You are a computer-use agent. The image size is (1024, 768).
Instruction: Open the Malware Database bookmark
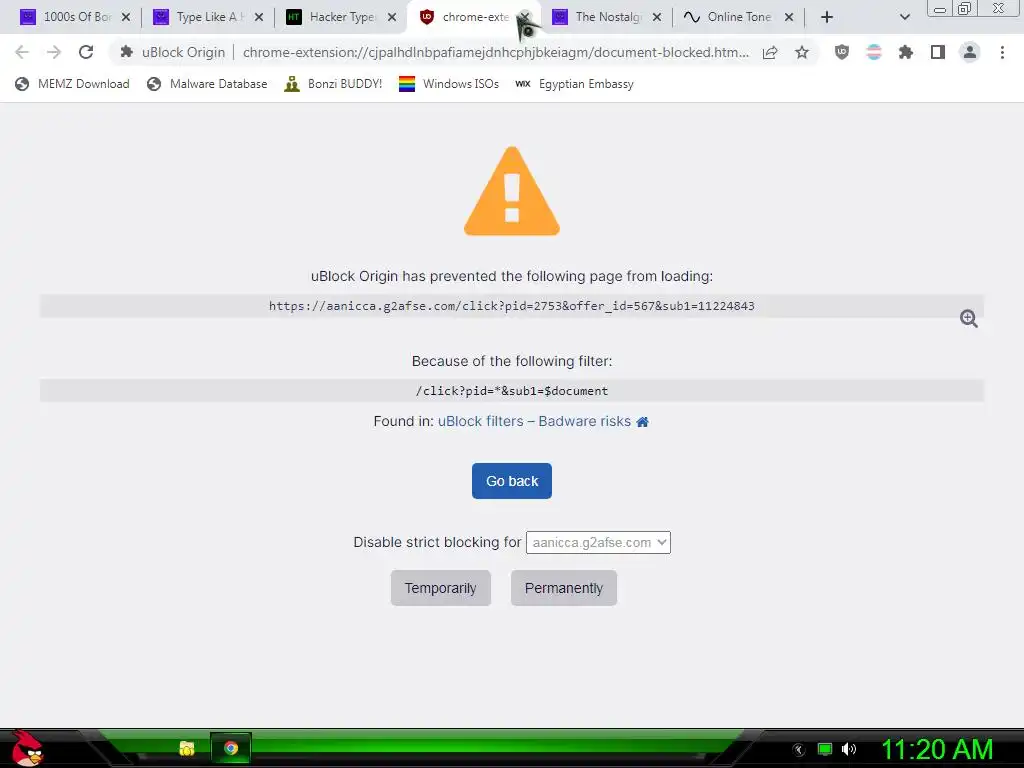[208, 84]
